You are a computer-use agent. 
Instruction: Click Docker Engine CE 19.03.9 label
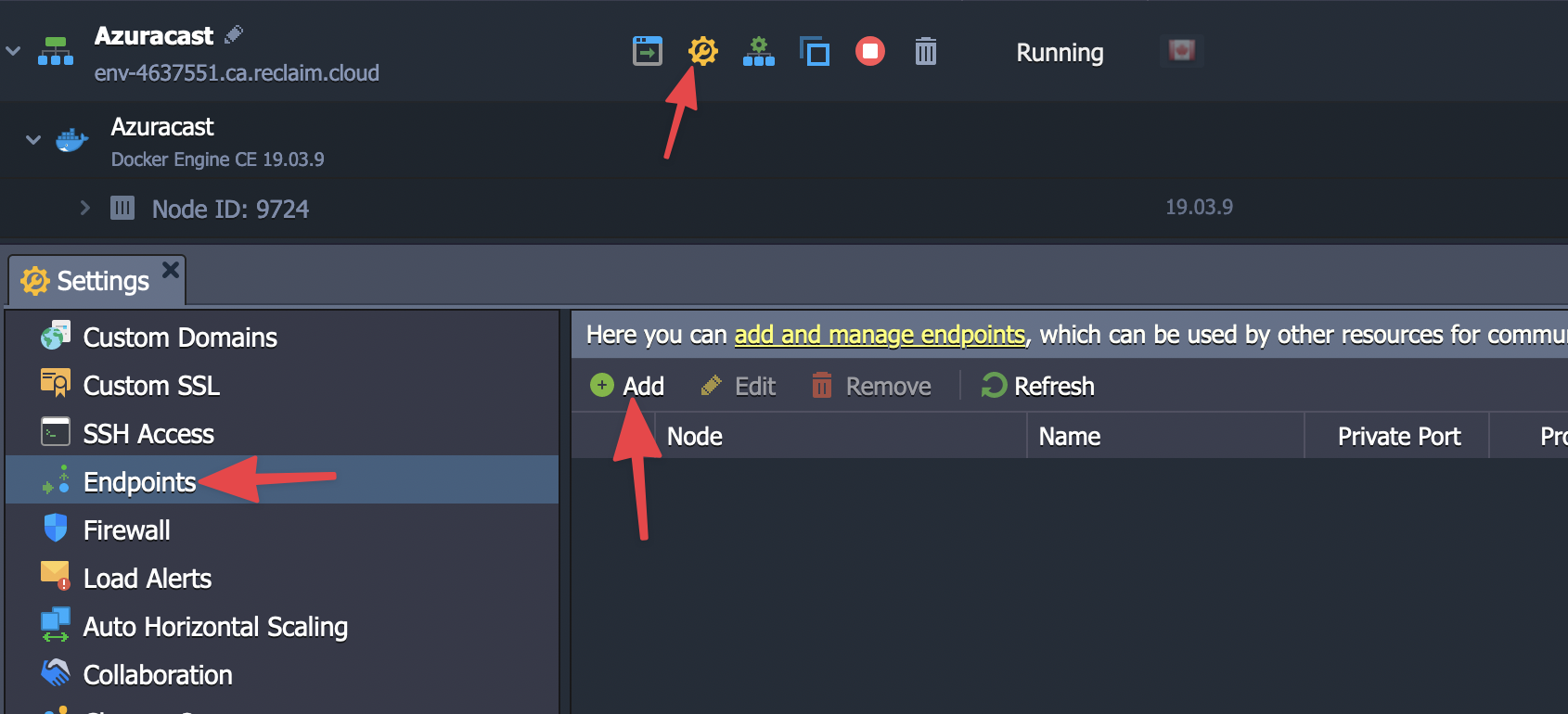pos(218,159)
